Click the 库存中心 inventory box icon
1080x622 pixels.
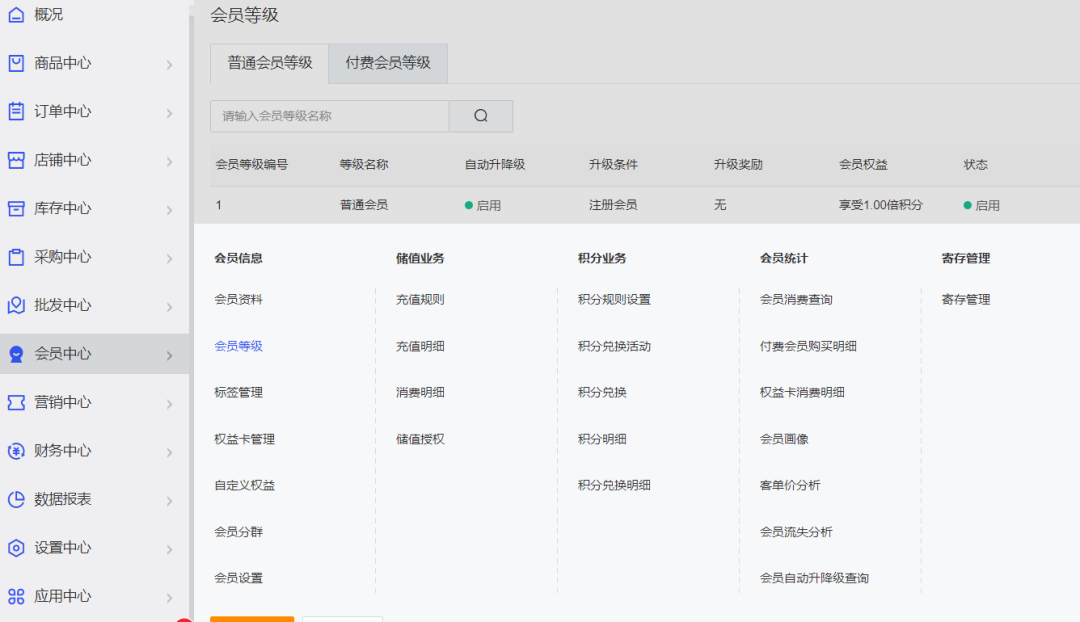pos(16,208)
